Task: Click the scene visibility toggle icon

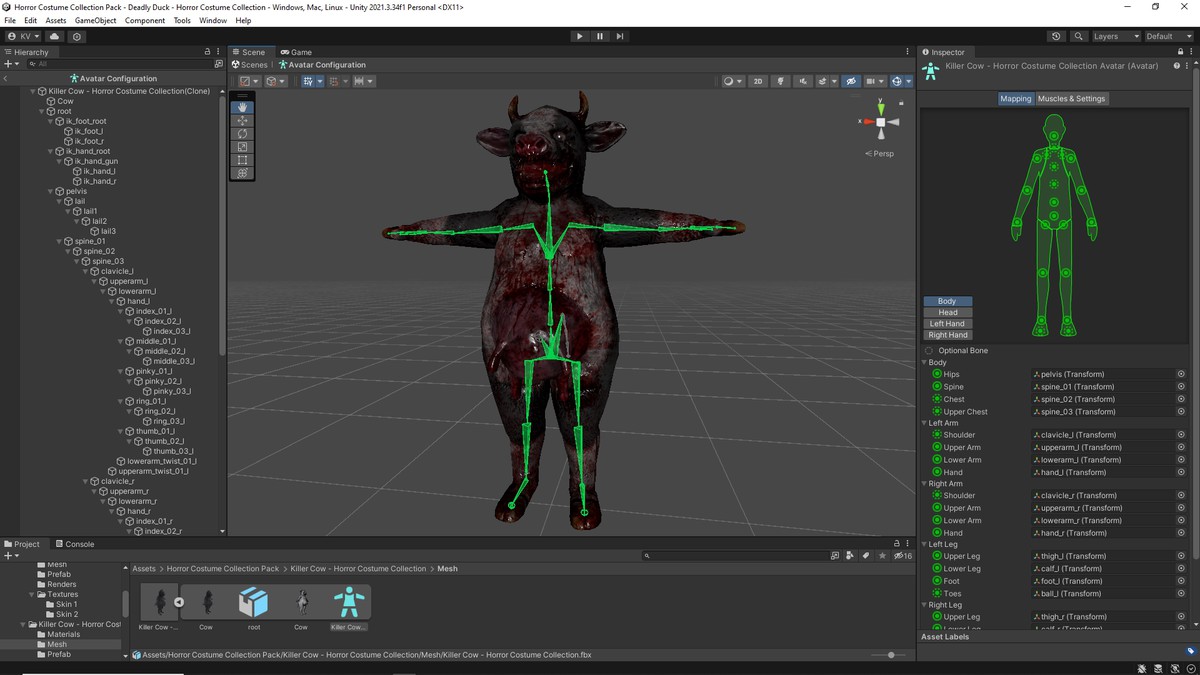Action: (x=852, y=81)
